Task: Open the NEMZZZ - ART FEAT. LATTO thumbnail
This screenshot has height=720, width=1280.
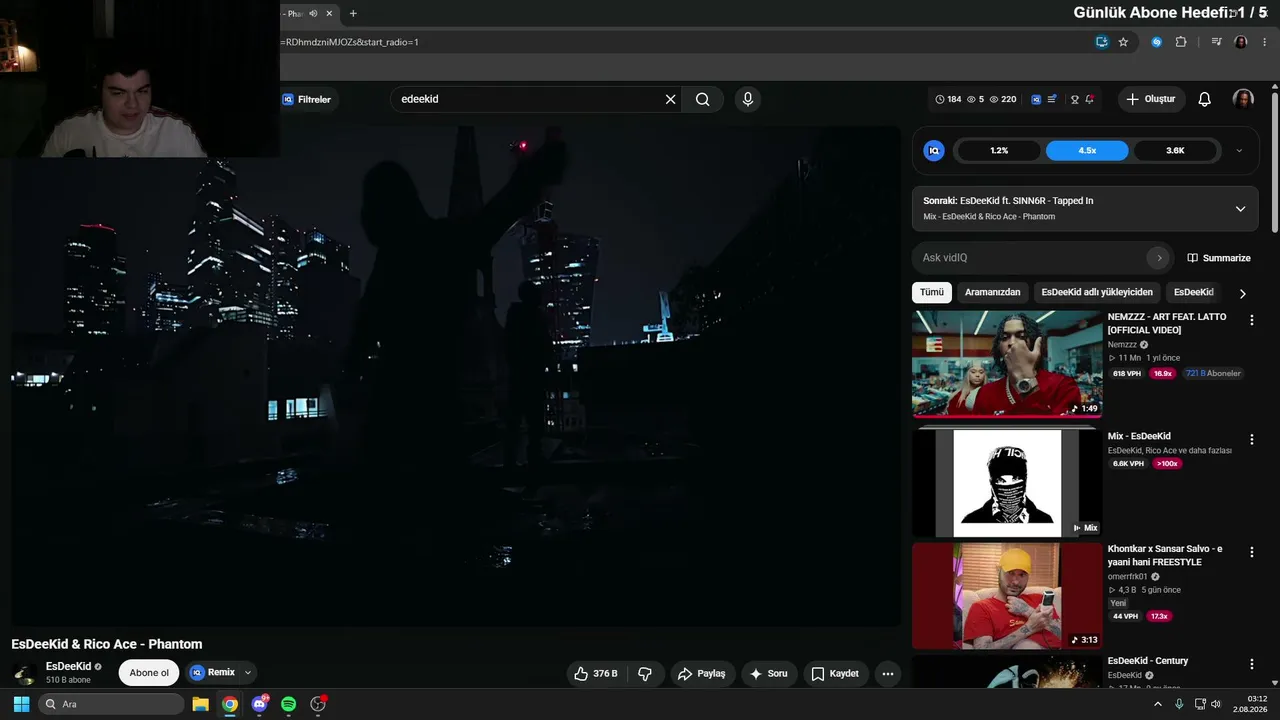Action: pyautogui.click(x=1007, y=363)
